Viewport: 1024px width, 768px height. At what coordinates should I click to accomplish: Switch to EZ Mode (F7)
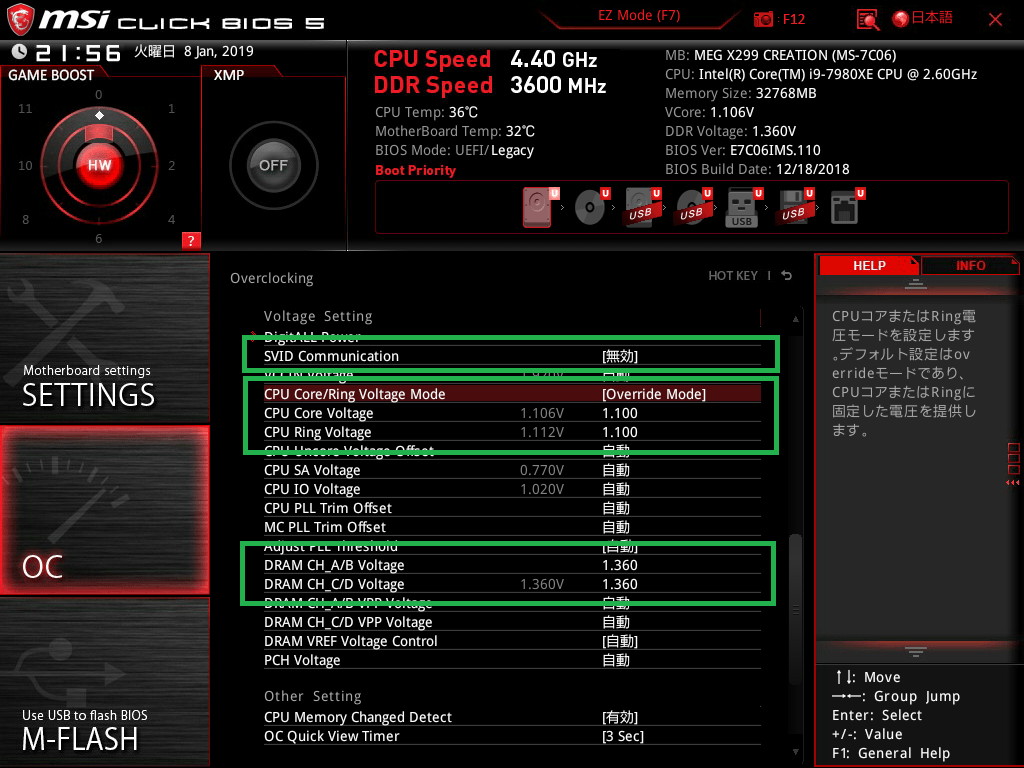tap(639, 16)
